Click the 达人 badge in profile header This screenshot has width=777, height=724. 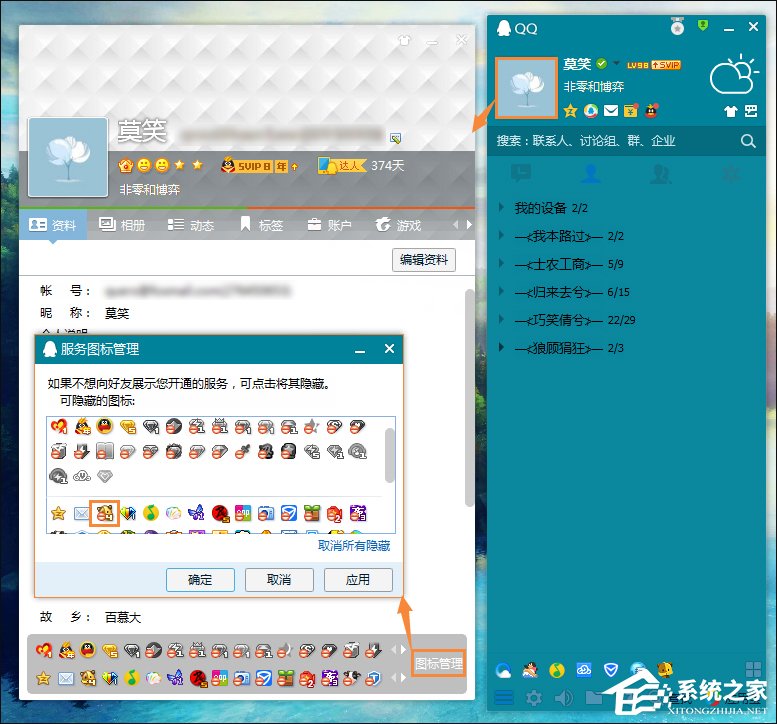tap(342, 165)
